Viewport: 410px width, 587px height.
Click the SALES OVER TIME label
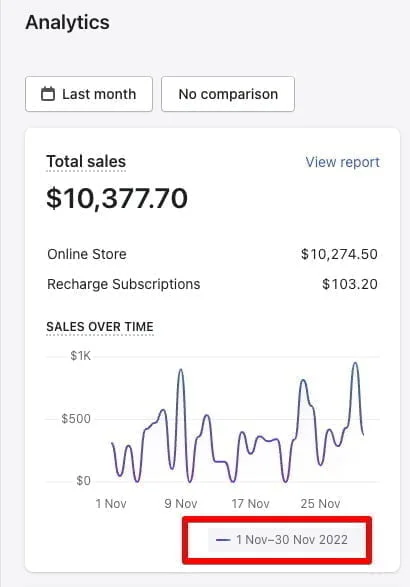tap(100, 326)
